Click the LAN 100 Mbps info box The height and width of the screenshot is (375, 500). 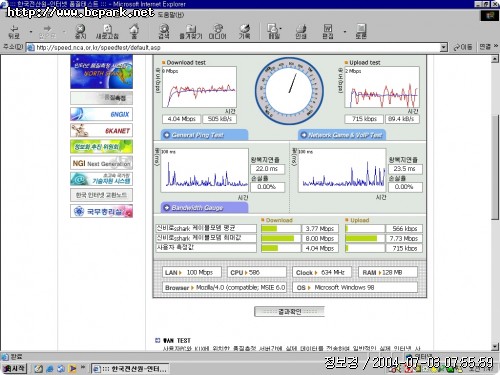(192, 272)
